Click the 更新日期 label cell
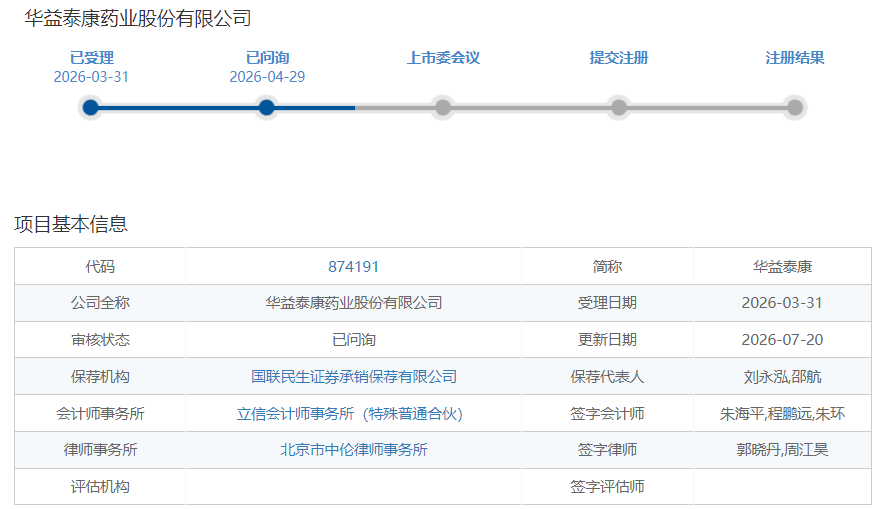 click(607, 340)
